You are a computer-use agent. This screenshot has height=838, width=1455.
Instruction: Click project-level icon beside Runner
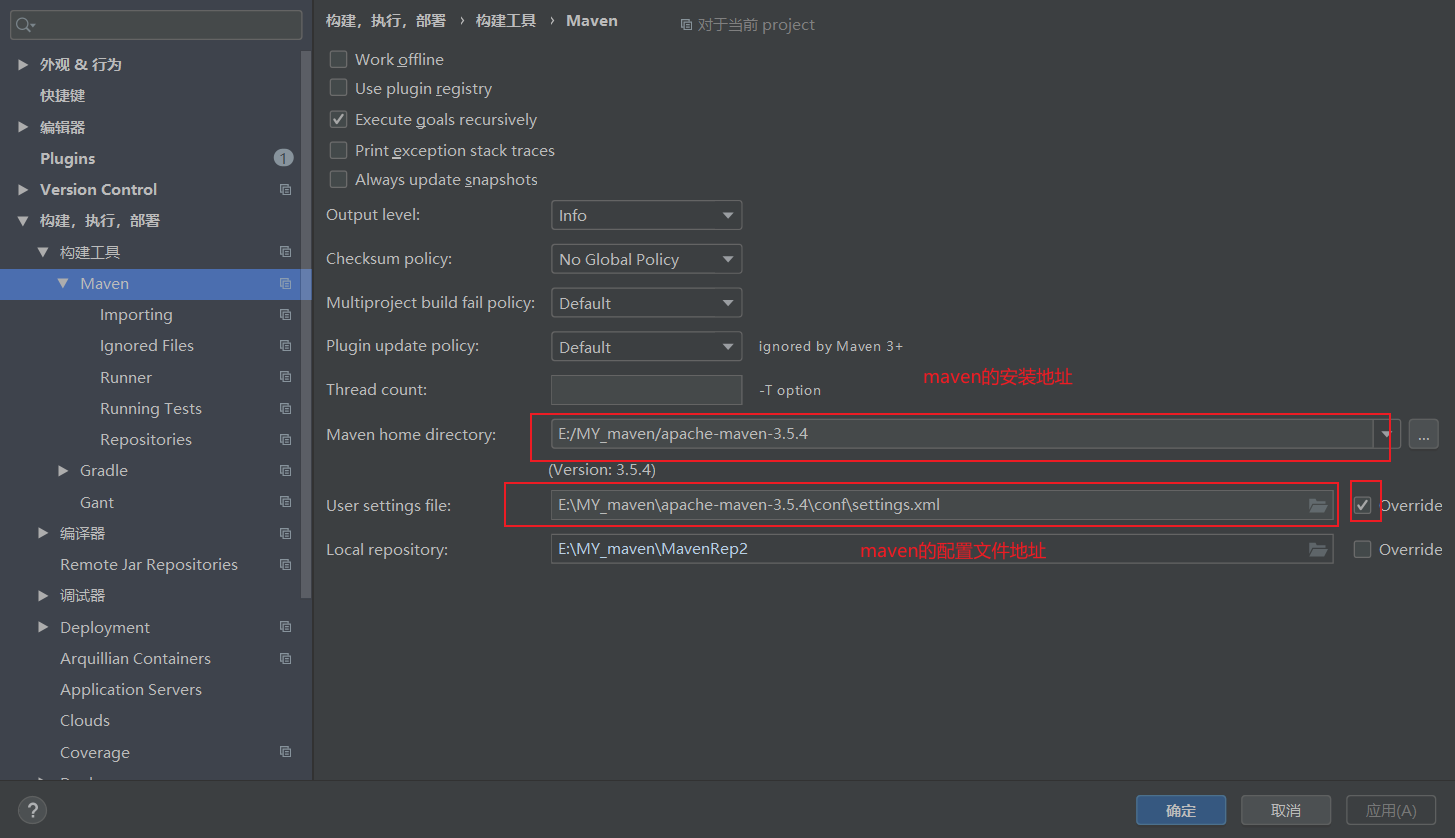pyautogui.click(x=285, y=377)
